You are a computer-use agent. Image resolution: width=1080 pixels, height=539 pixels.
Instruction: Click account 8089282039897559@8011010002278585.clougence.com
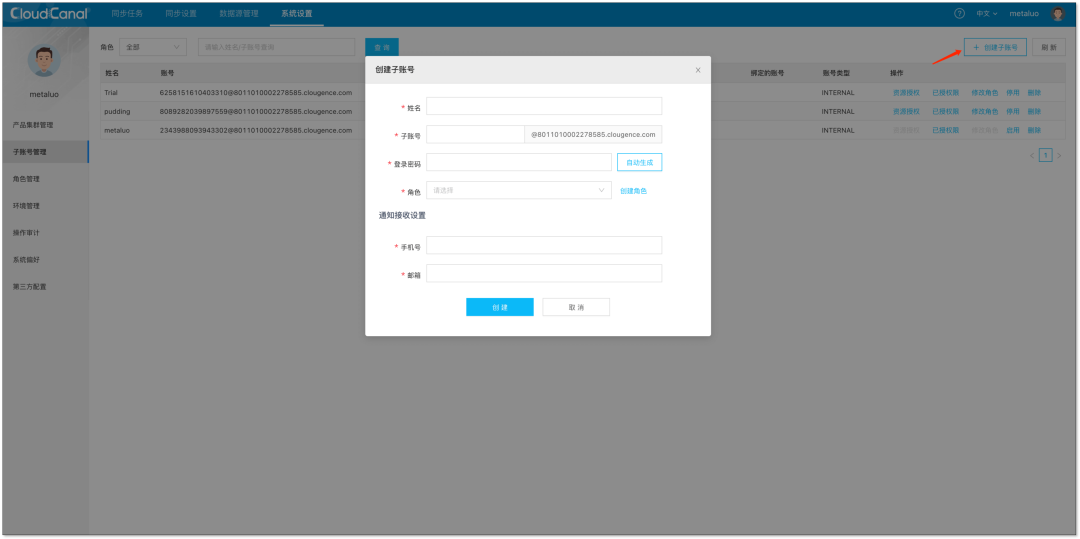click(x=256, y=112)
